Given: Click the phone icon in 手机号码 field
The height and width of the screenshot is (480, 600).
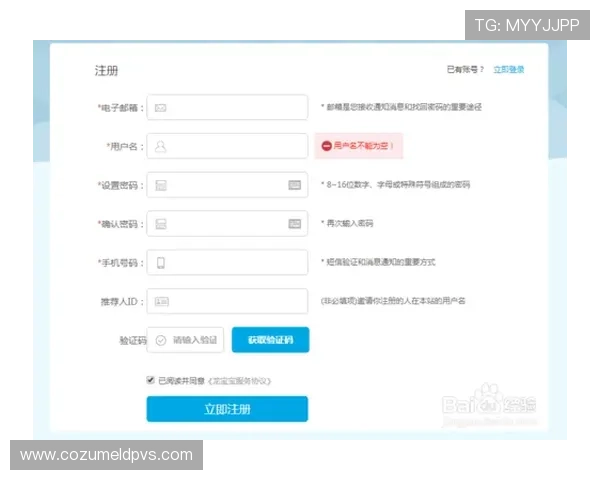Looking at the screenshot, I should pyautogui.click(x=160, y=262).
